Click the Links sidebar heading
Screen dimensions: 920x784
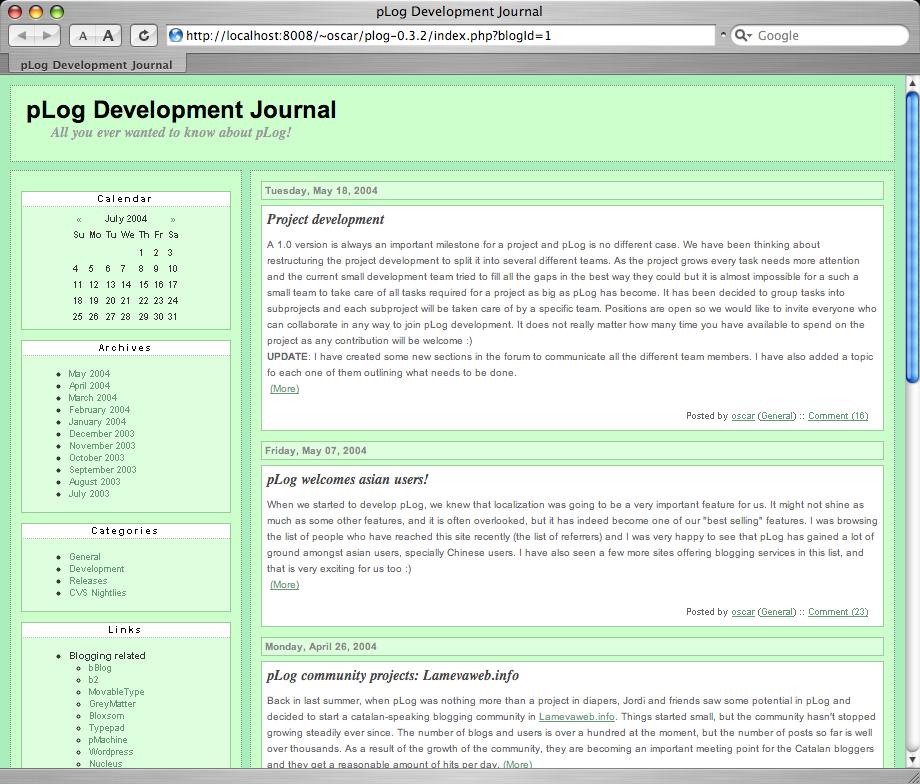coord(125,630)
